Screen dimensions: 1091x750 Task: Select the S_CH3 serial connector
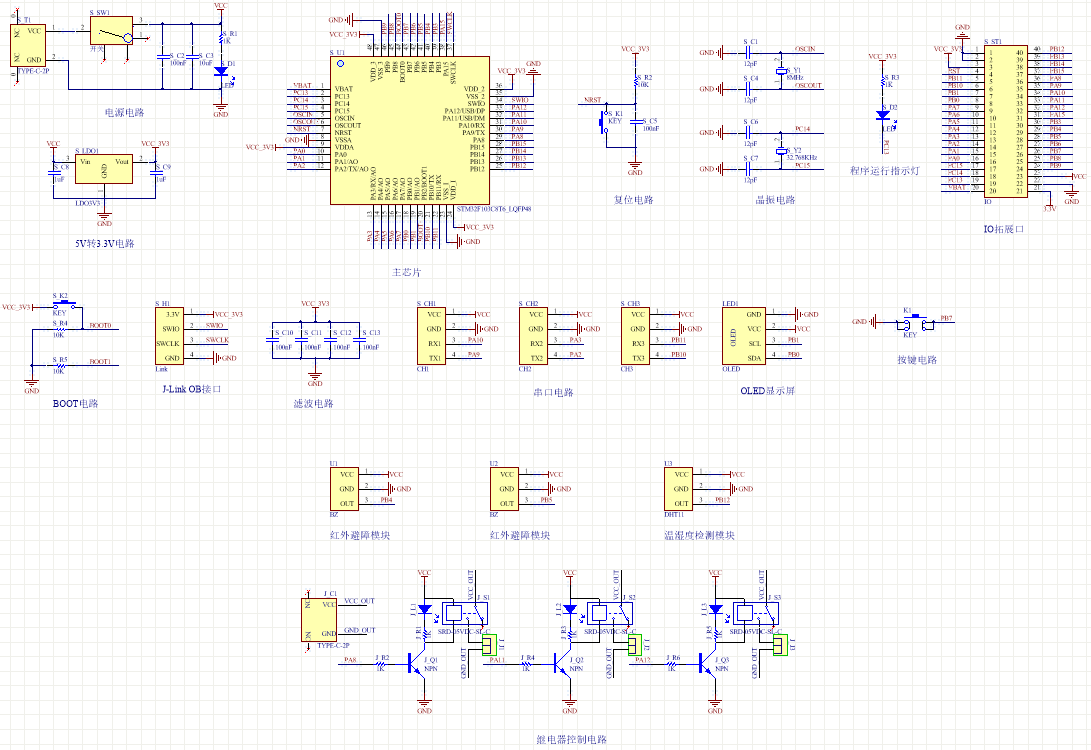tap(635, 336)
